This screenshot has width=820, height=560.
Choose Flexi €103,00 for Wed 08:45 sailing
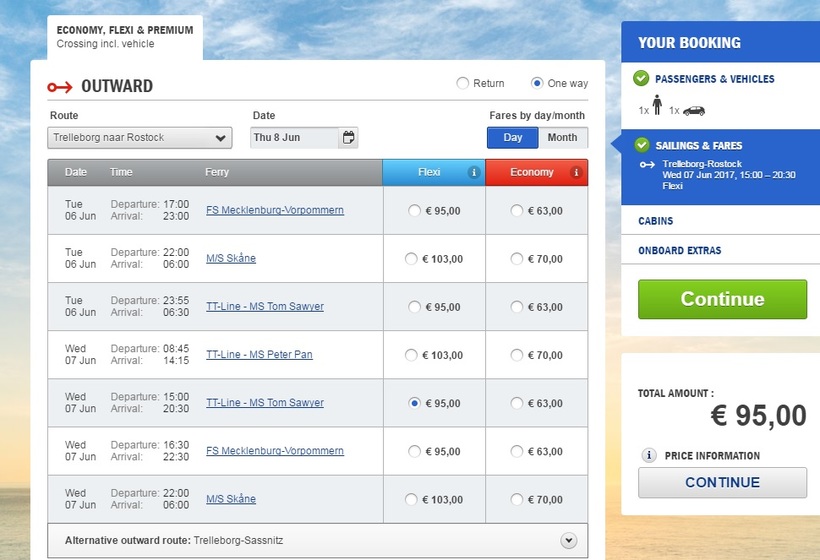click(x=411, y=355)
